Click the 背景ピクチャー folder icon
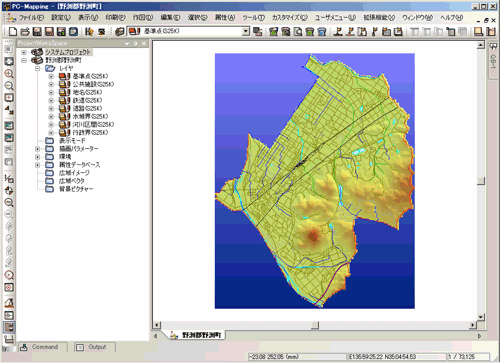Viewport: 500px width, 363px height. 49,189
